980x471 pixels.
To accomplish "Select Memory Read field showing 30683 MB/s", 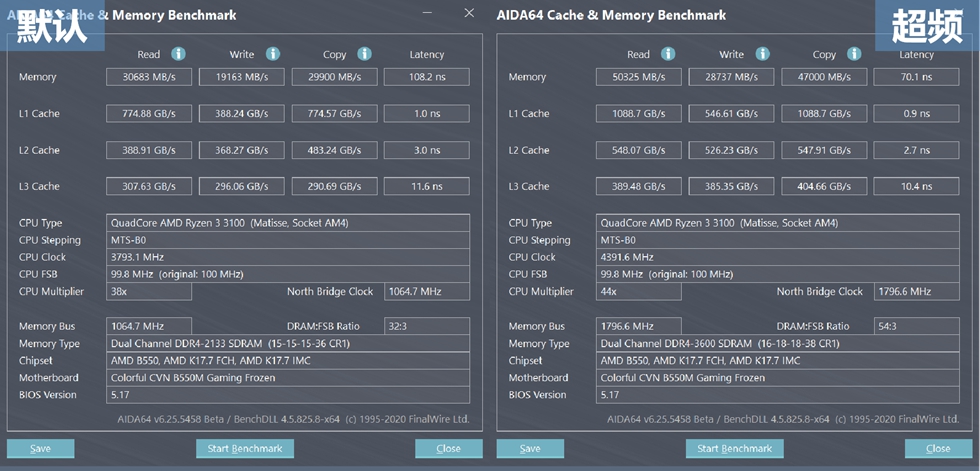I will 149,77.
